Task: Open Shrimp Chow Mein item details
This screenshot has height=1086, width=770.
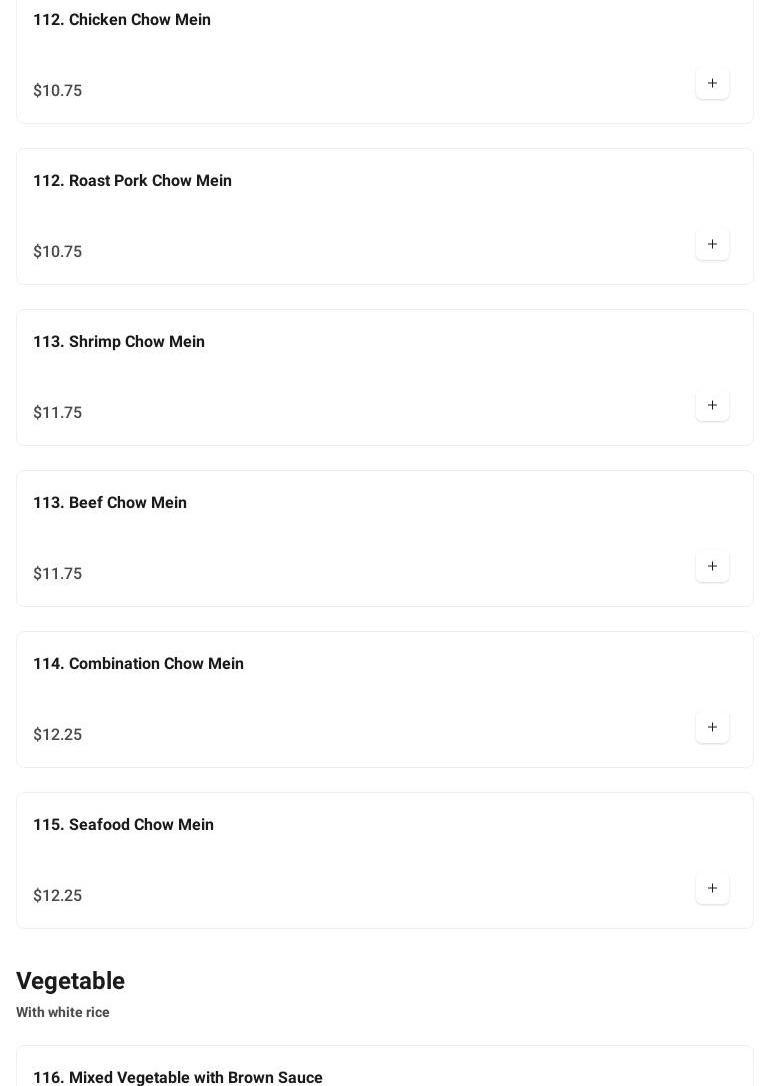Action: 119,342
